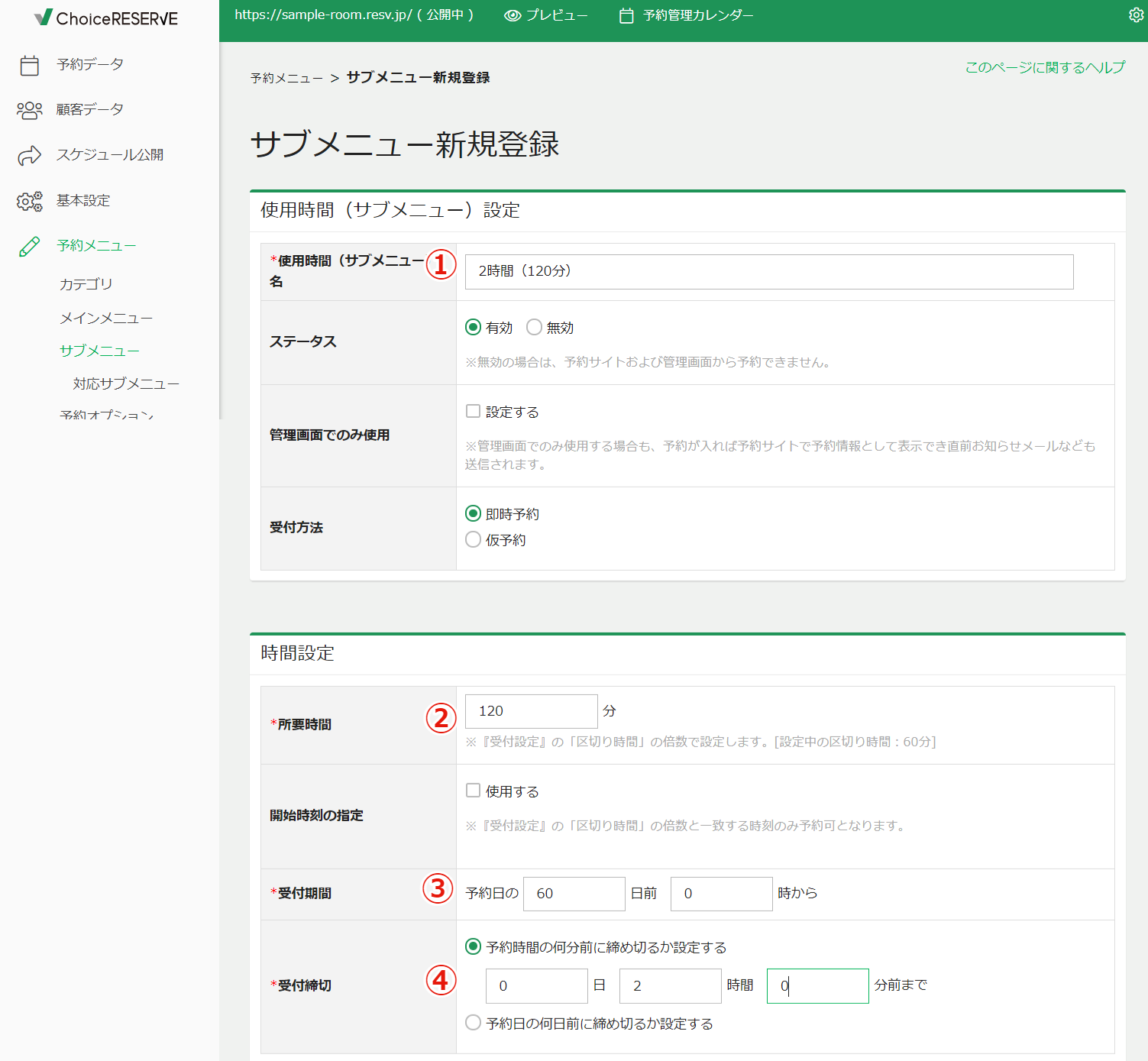
Task: Click the ステータス row label
Action: [302, 341]
